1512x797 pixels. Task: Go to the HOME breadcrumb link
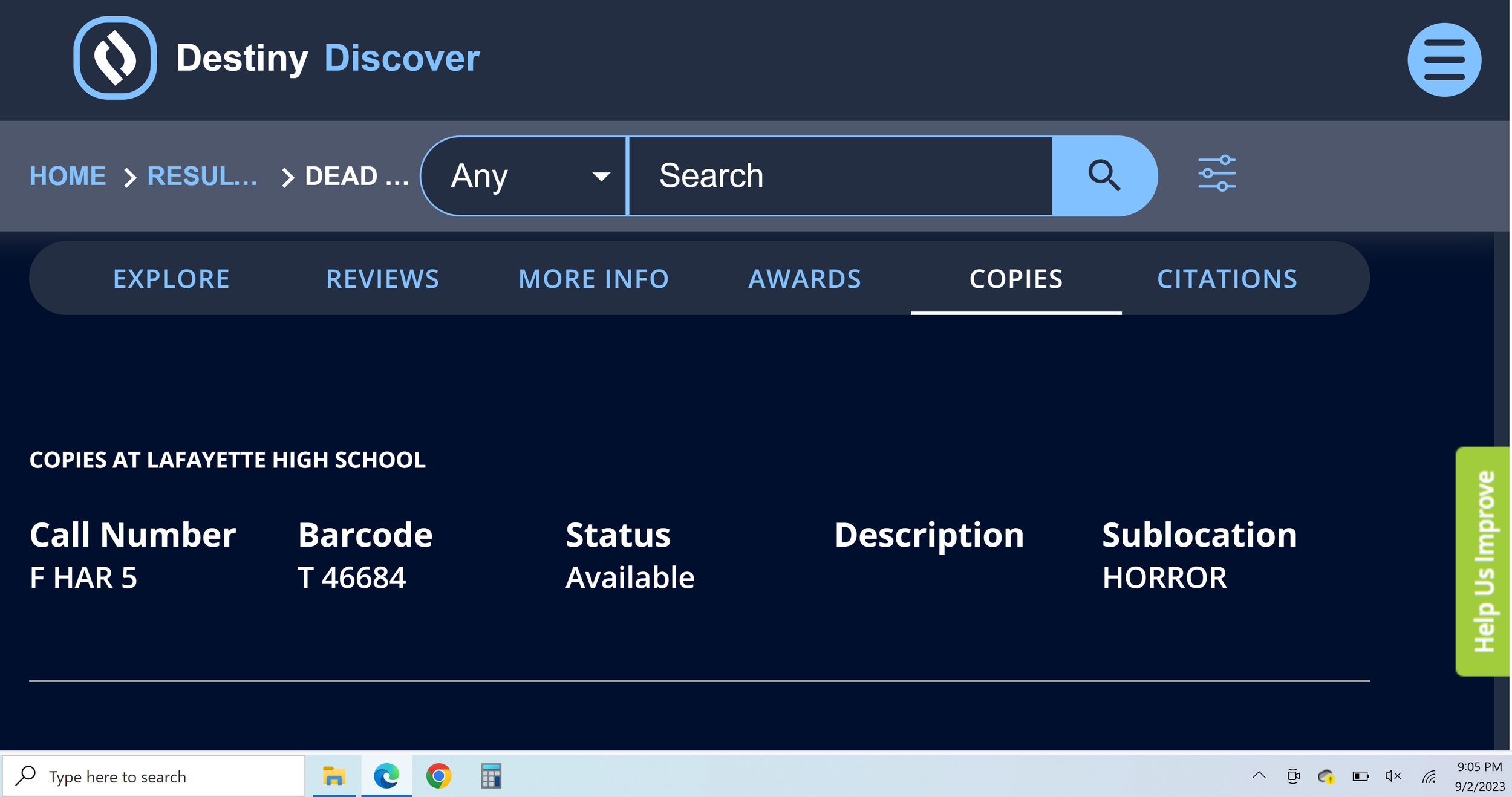(68, 176)
